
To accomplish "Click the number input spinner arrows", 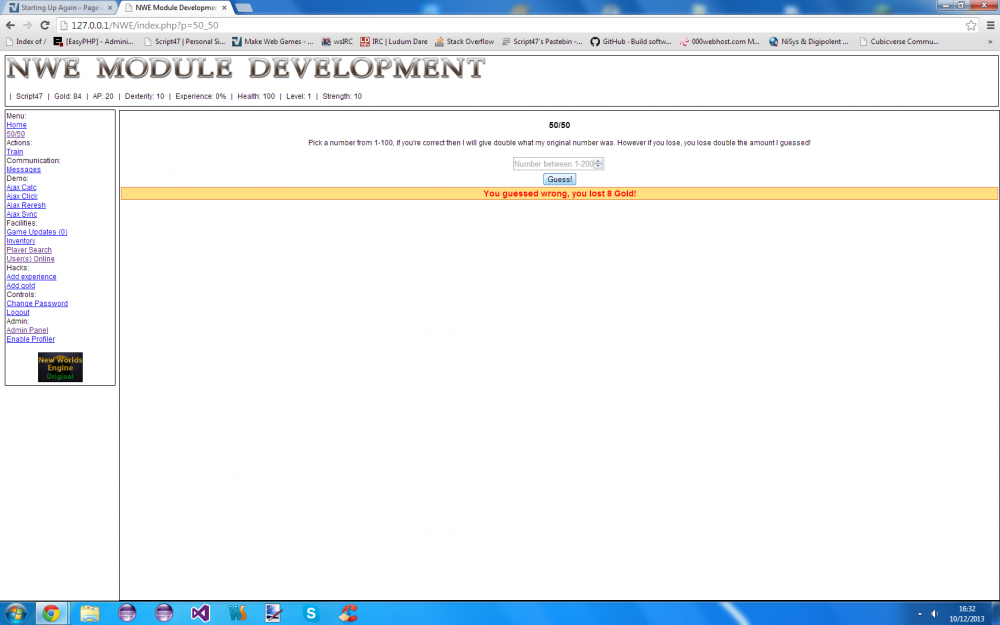I will pyautogui.click(x=598, y=163).
